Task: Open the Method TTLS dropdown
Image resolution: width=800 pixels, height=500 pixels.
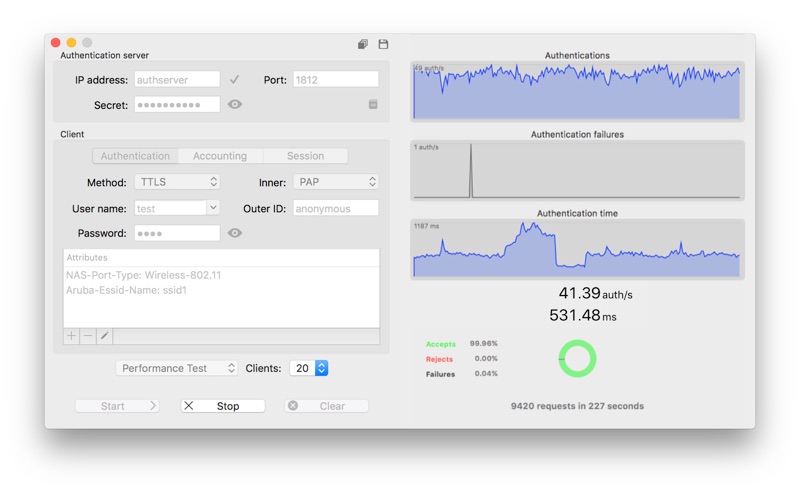Action: pyautogui.click(x=177, y=182)
